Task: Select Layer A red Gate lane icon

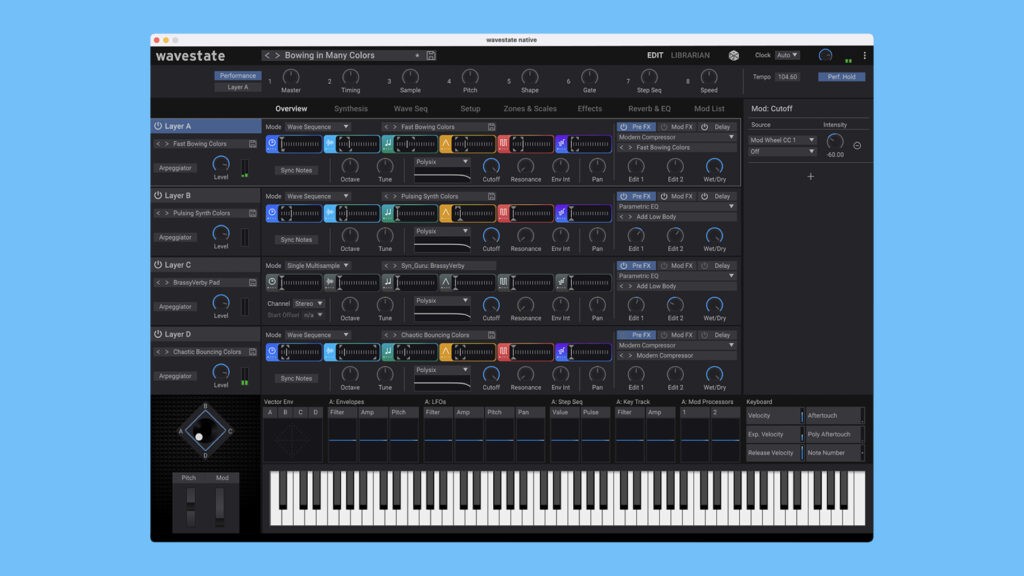Action: pyautogui.click(x=504, y=144)
